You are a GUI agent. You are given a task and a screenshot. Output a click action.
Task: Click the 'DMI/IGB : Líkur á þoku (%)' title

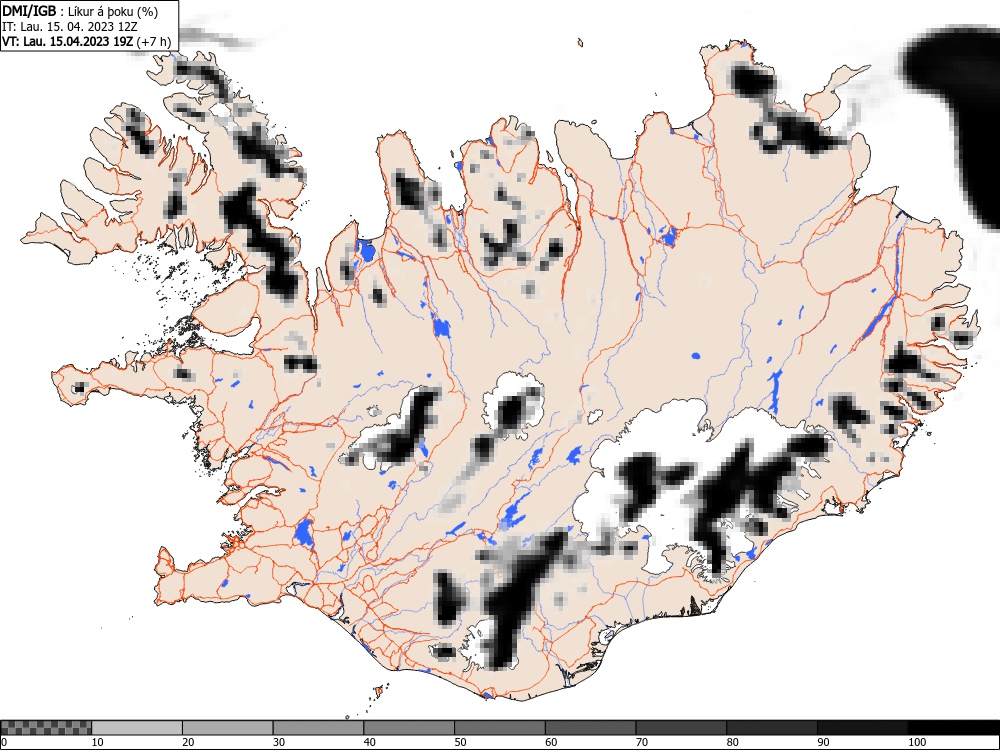pos(80,11)
